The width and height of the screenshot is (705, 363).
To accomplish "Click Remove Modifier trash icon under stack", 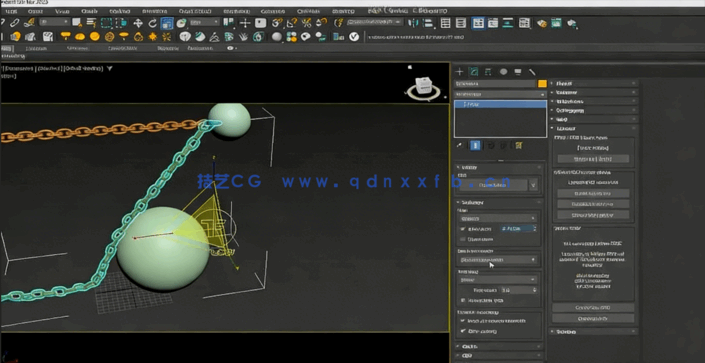I will [x=504, y=145].
